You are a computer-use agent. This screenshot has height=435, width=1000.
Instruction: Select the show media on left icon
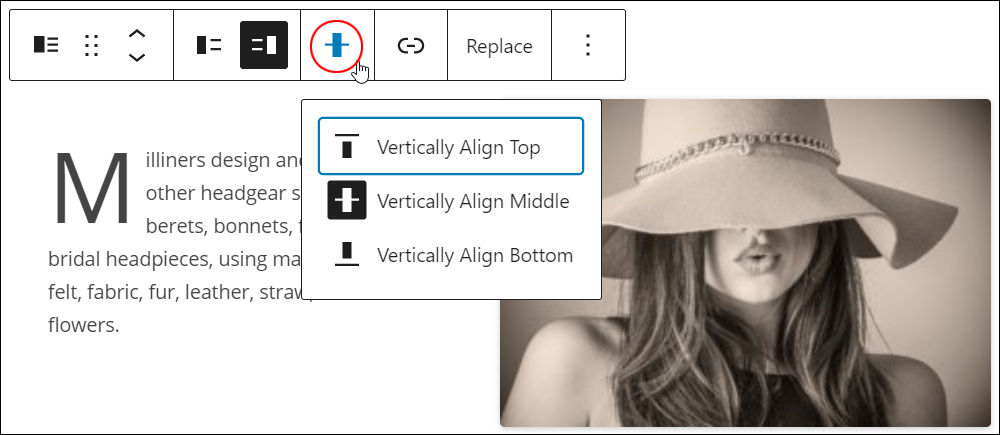[209, 45]
